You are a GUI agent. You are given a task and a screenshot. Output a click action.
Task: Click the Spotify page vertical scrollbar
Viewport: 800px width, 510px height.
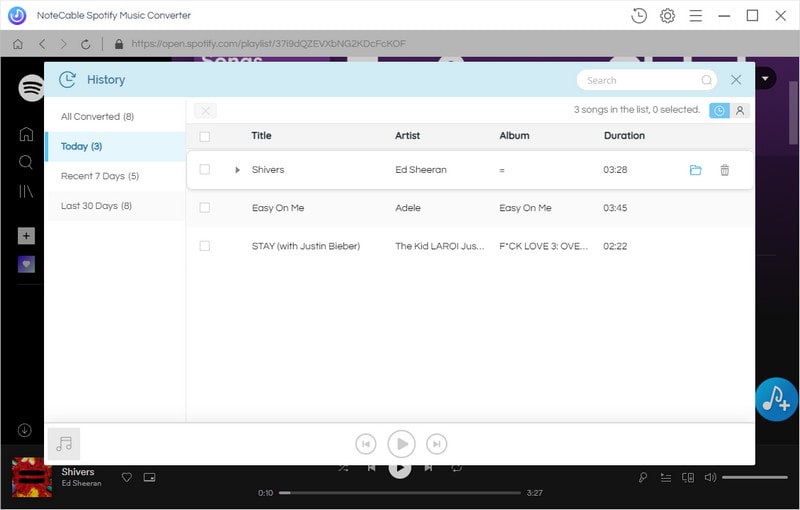click(x=794, y=113)
